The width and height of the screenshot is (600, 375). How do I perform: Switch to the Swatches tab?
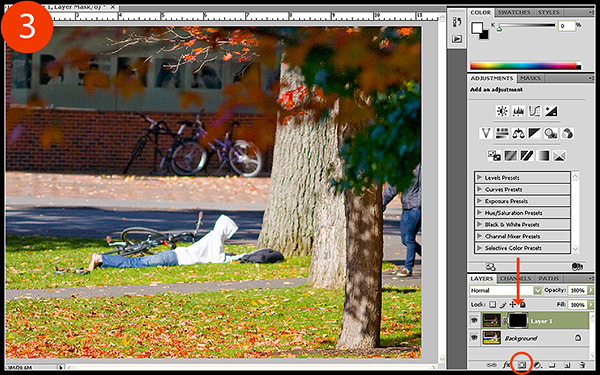pyautogui.click(x=514, y=12)
